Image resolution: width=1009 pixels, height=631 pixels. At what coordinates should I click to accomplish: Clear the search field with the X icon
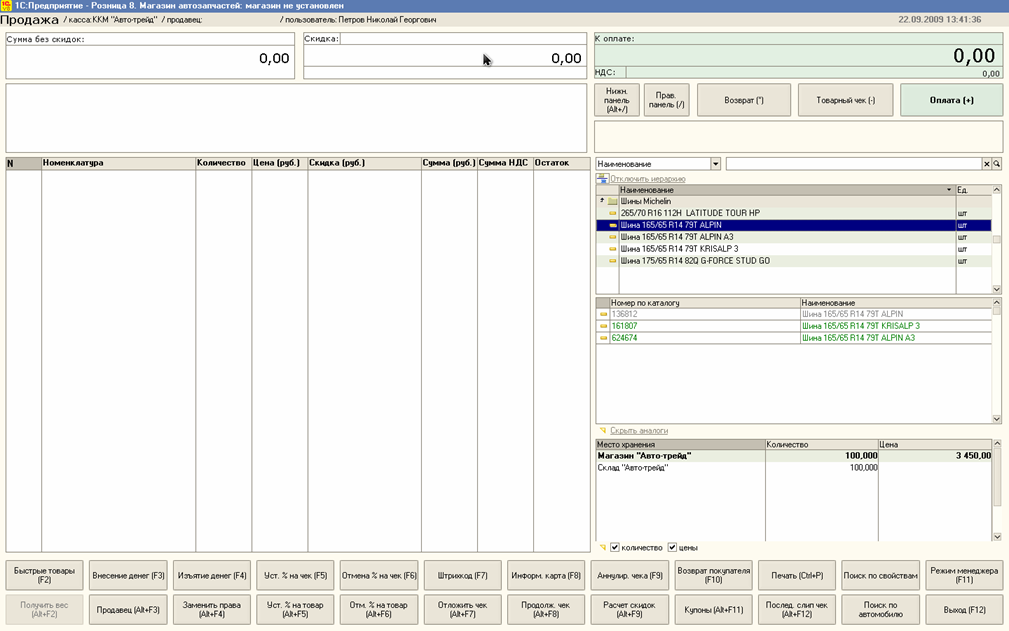[x=986, y=164]
